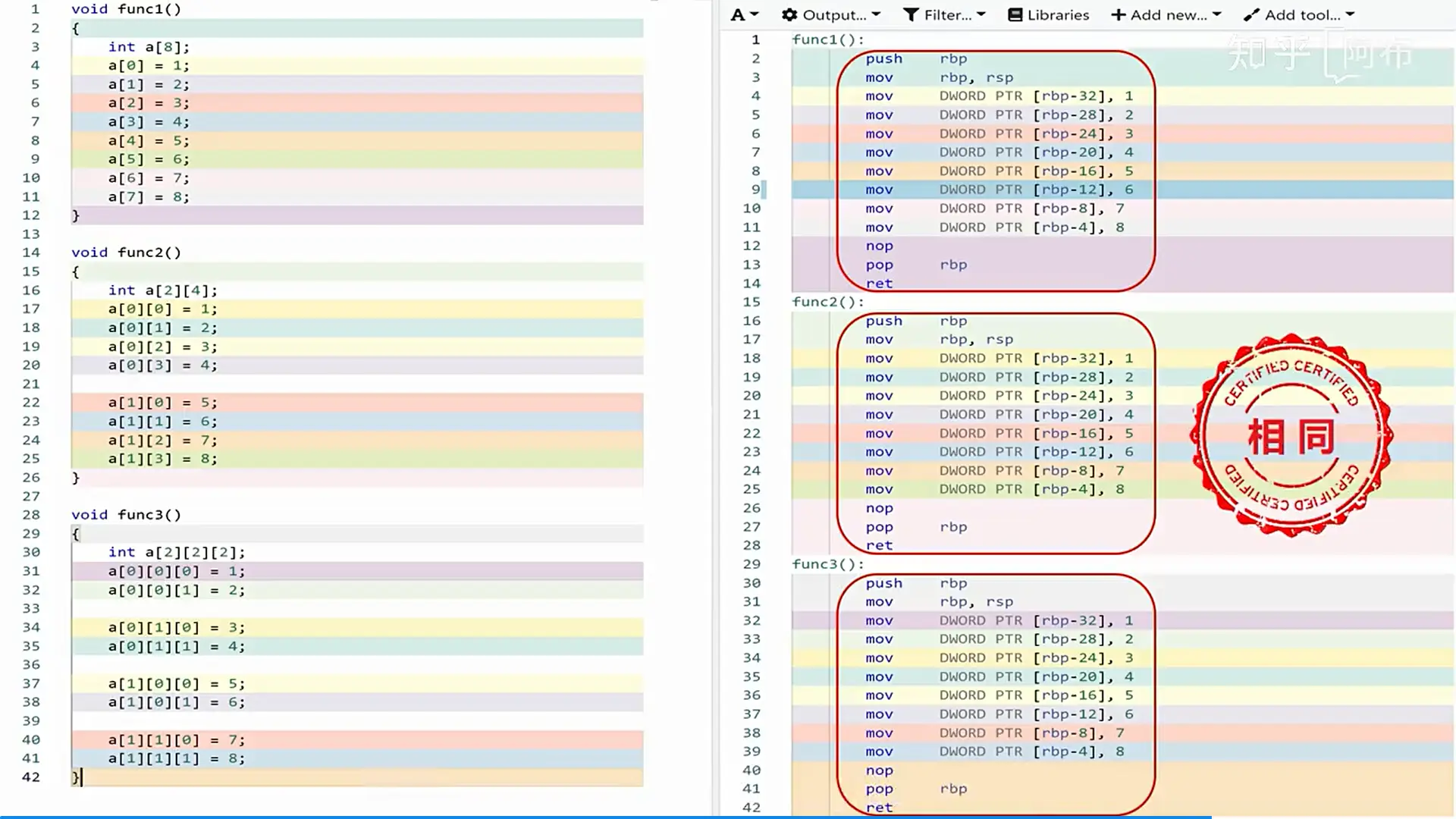Click line number 28 in source editor gutter
Viewport: 1456px width, 819px height.
[31, 515]
